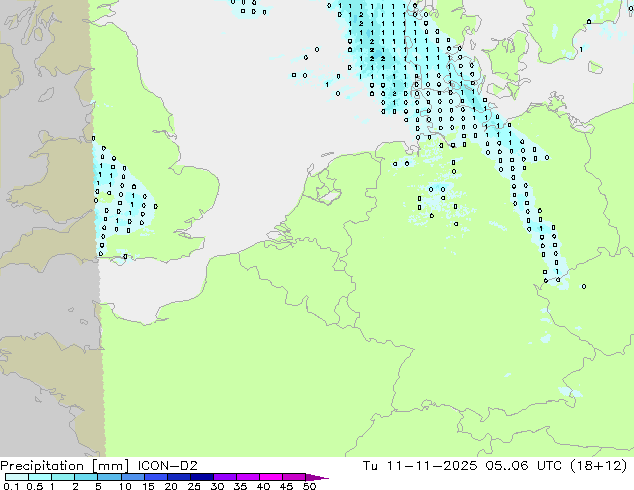Viewport: 634px width, 490px height.
Task: Select the legend color between 2 and 5
Action: (x=86, y=477)
